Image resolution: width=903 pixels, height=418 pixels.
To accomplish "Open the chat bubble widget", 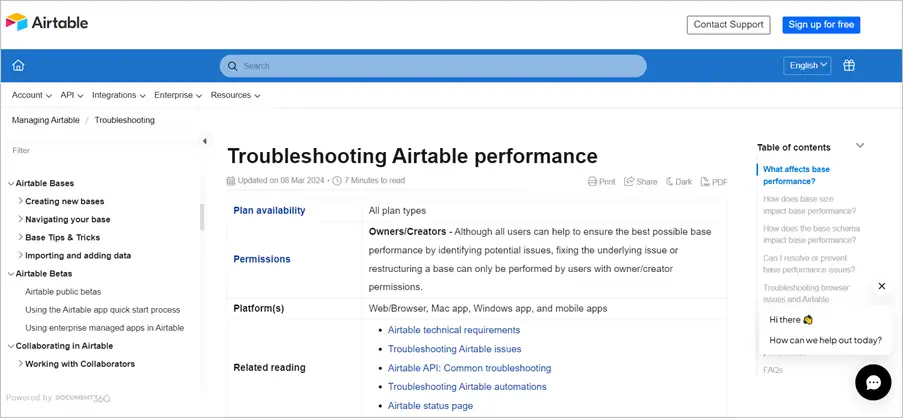I will coord(872,382).
